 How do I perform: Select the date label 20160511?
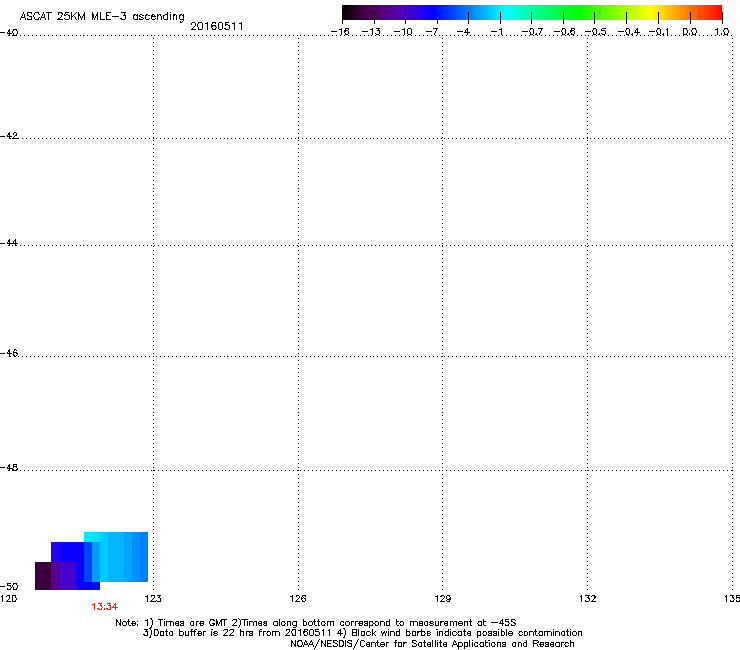pos(217,26)
